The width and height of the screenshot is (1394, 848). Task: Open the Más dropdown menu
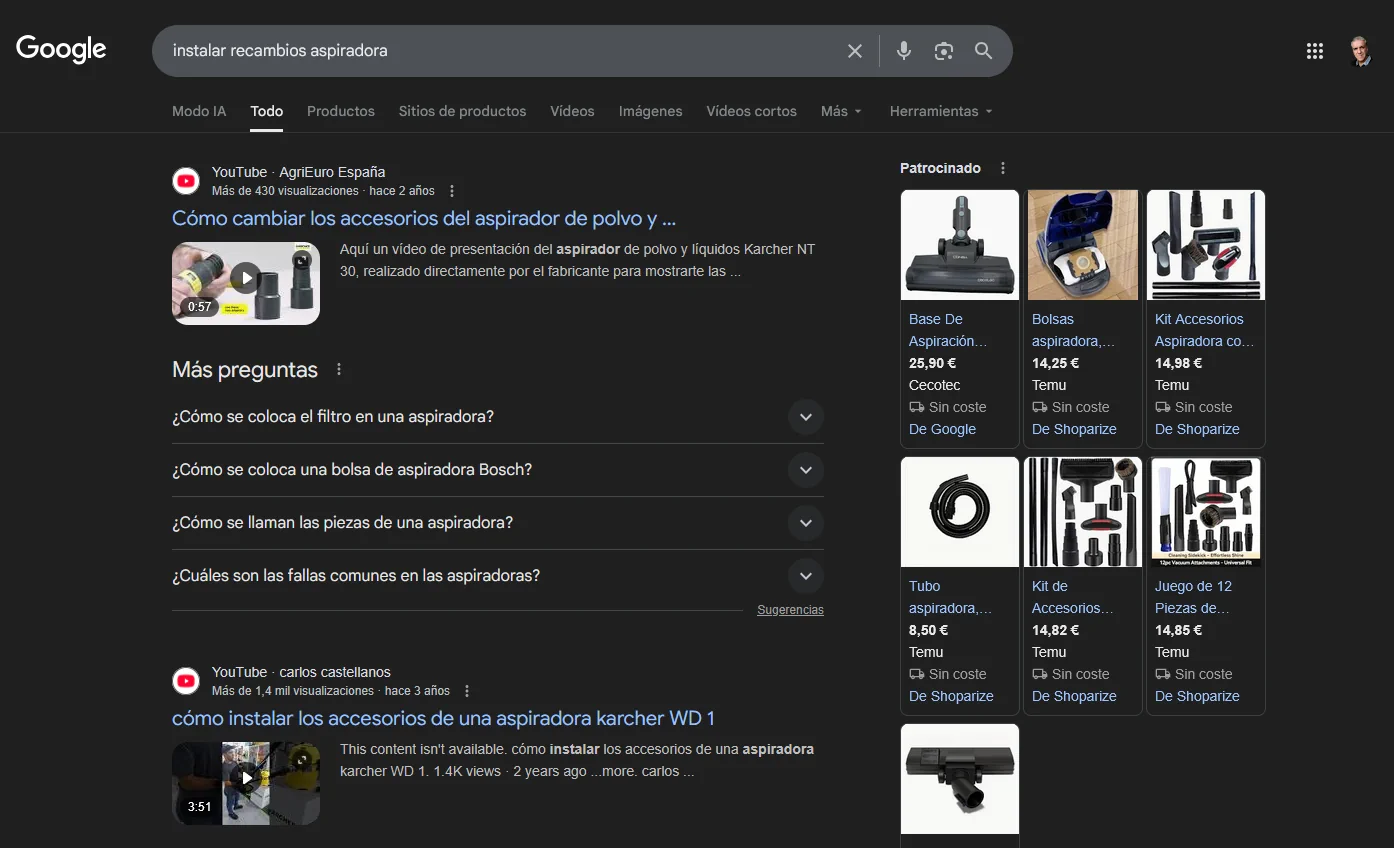click(x=840, y=111)
